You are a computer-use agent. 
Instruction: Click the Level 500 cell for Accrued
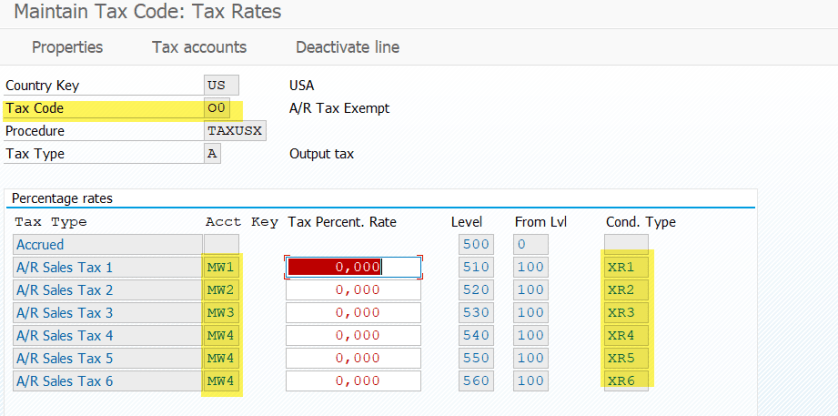coord(475,244)
